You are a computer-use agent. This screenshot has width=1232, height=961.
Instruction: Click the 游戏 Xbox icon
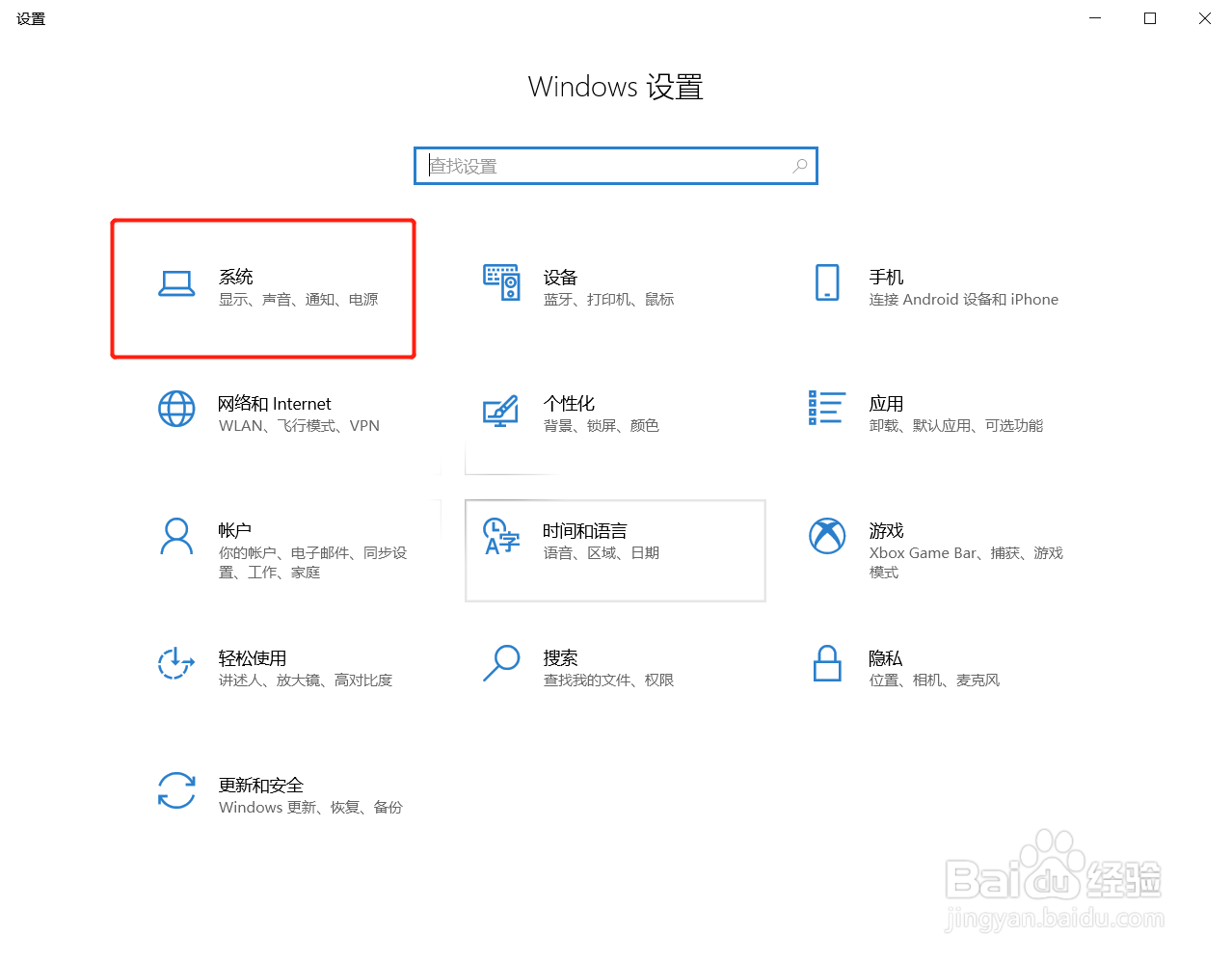827,536
